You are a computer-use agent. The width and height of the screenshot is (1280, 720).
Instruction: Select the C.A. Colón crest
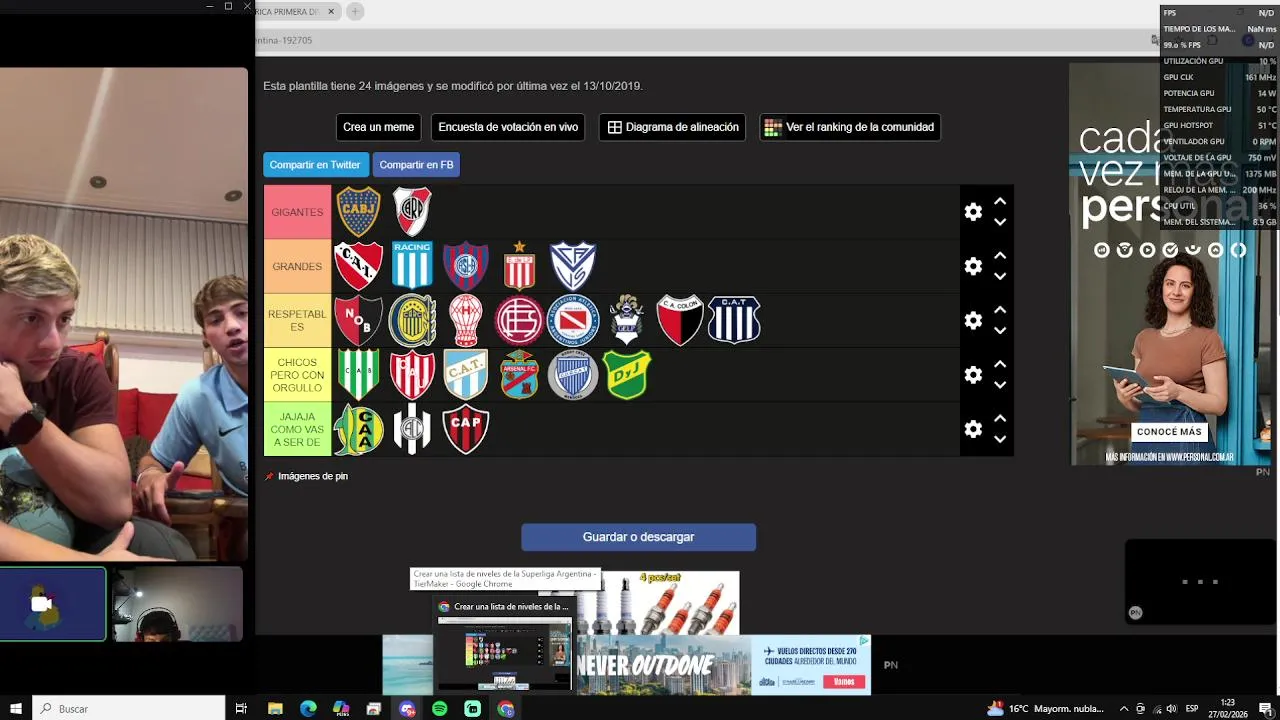pos(680,320)
